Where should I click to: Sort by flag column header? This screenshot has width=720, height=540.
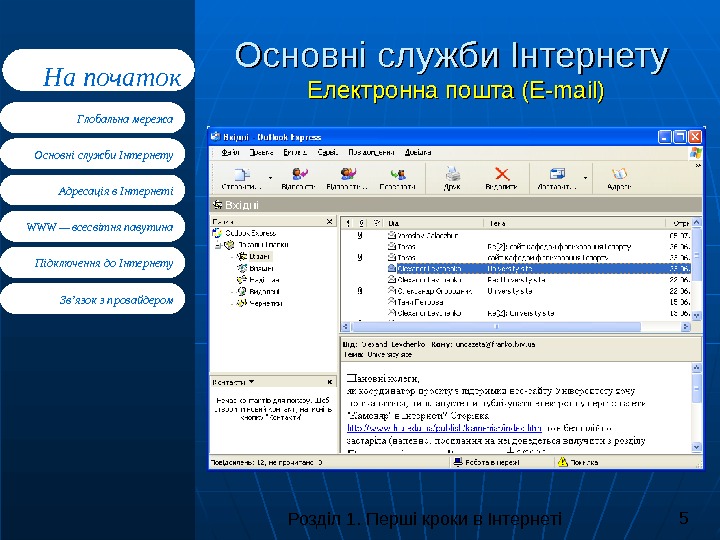[x=377, y=223]
